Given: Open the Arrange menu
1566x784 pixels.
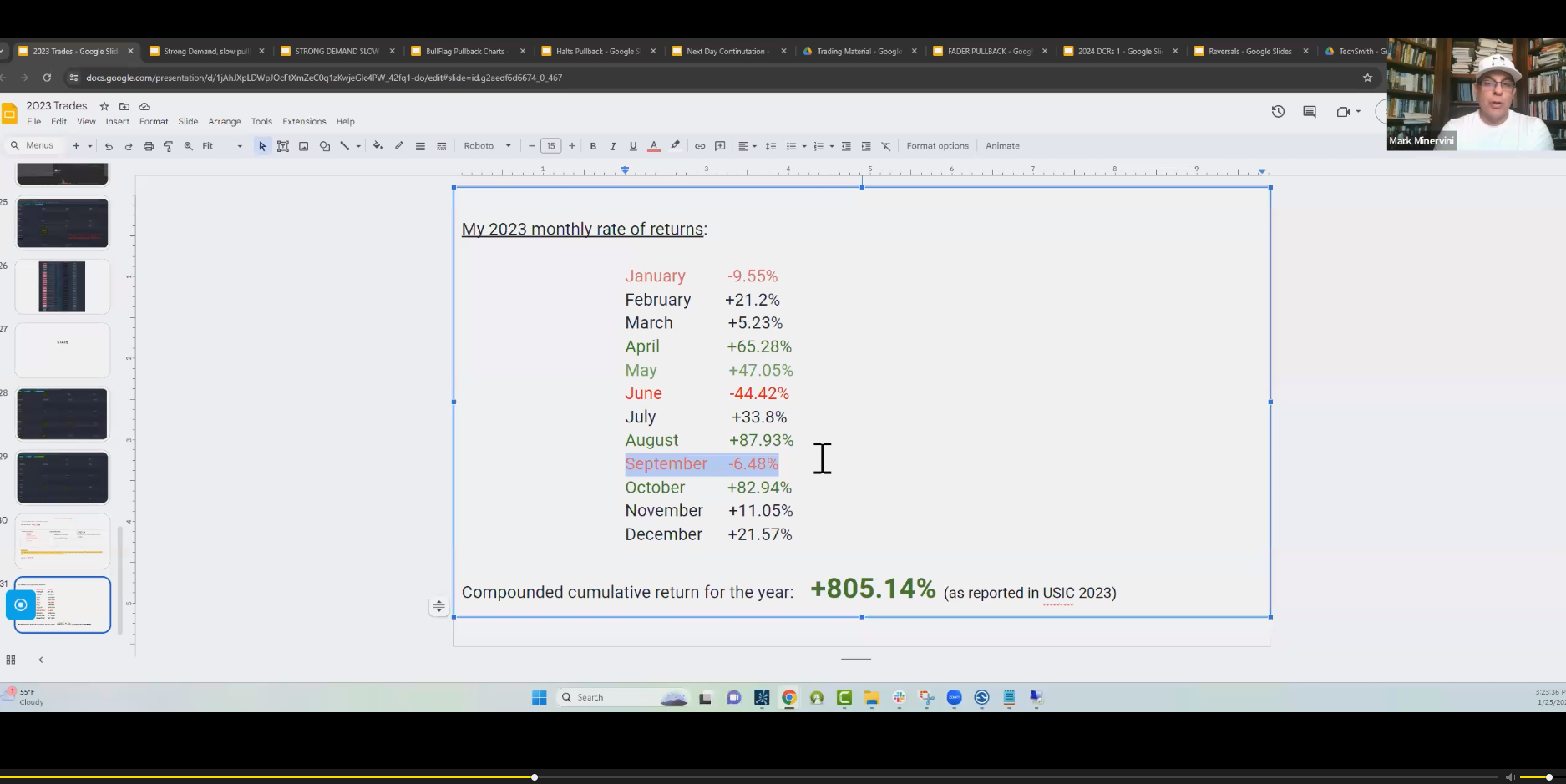Looking at the screenshot, I should [x=224, y=121].
